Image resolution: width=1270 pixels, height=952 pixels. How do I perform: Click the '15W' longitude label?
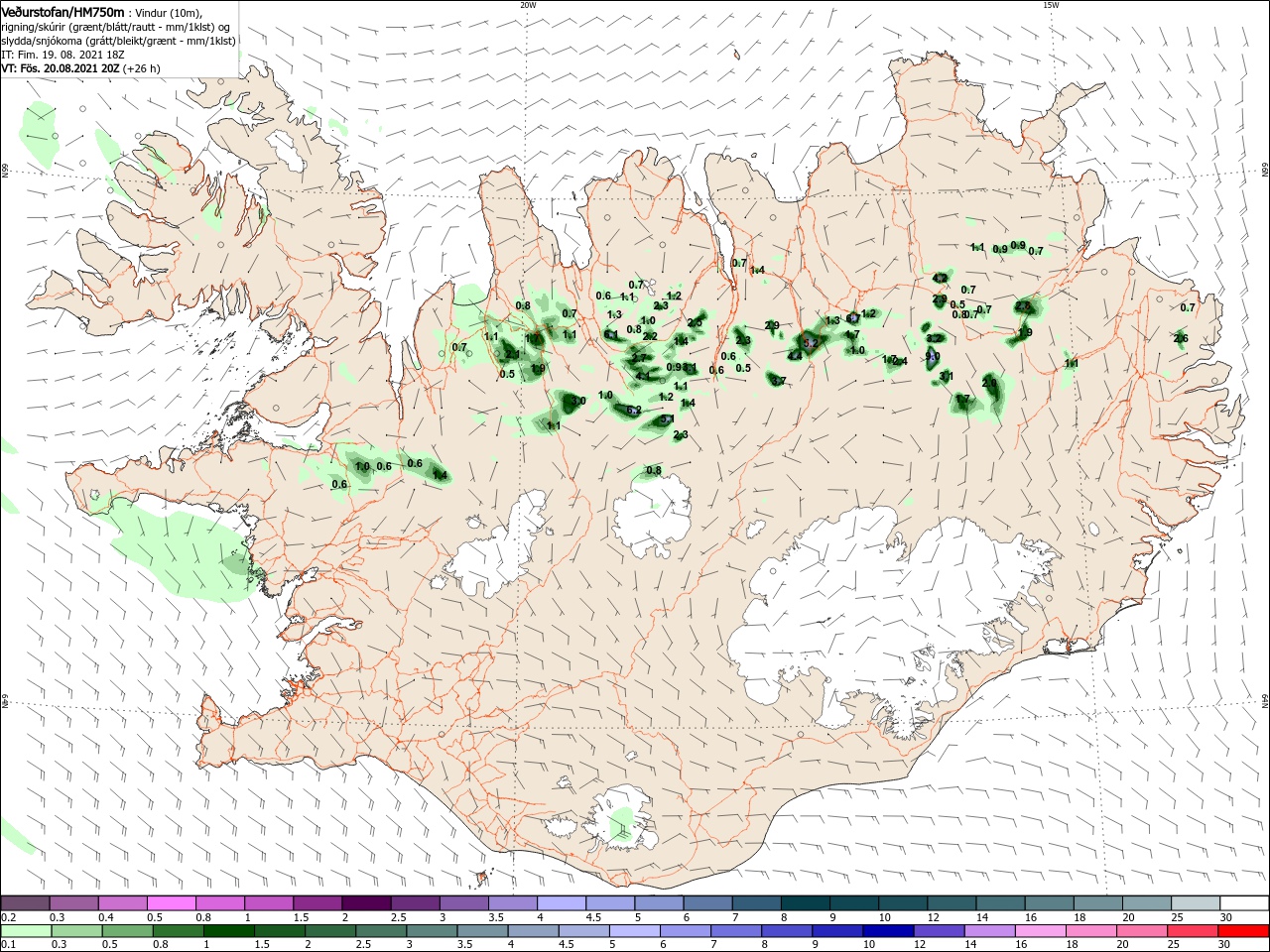click(1051, 5)
